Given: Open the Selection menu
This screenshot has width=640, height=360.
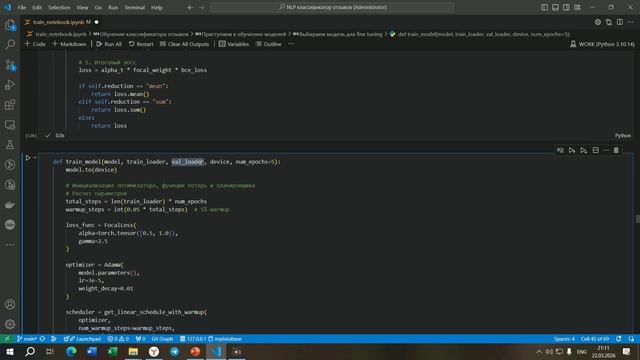Looking at the screenshot, I should 59,7.
